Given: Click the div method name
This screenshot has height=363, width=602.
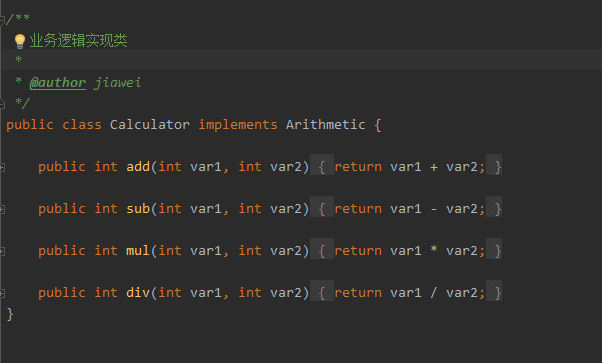Looking at the screenshot, I should (x=138, y=293).
